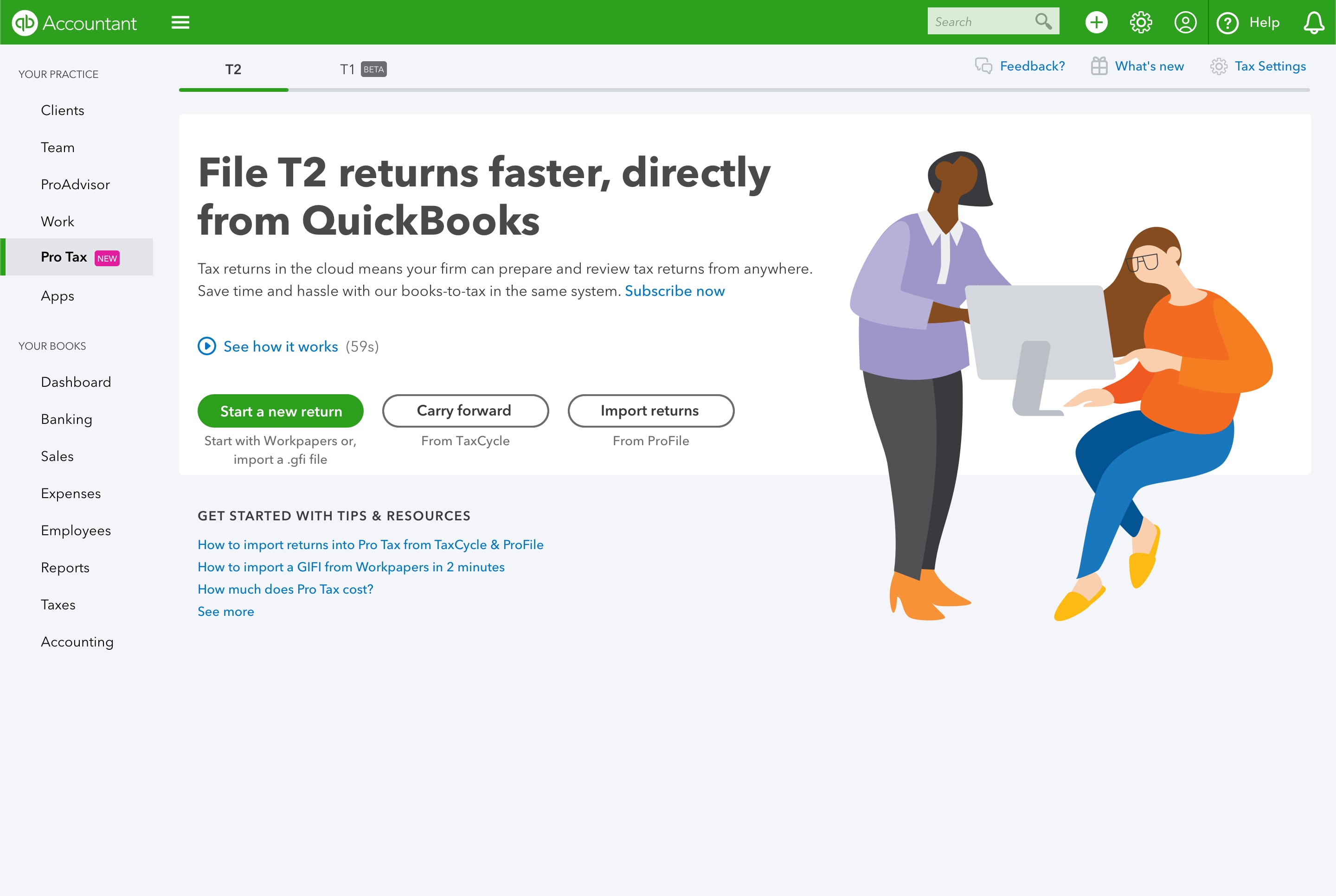
Task: Open the Subscribe now link
Action: point(674,291)
